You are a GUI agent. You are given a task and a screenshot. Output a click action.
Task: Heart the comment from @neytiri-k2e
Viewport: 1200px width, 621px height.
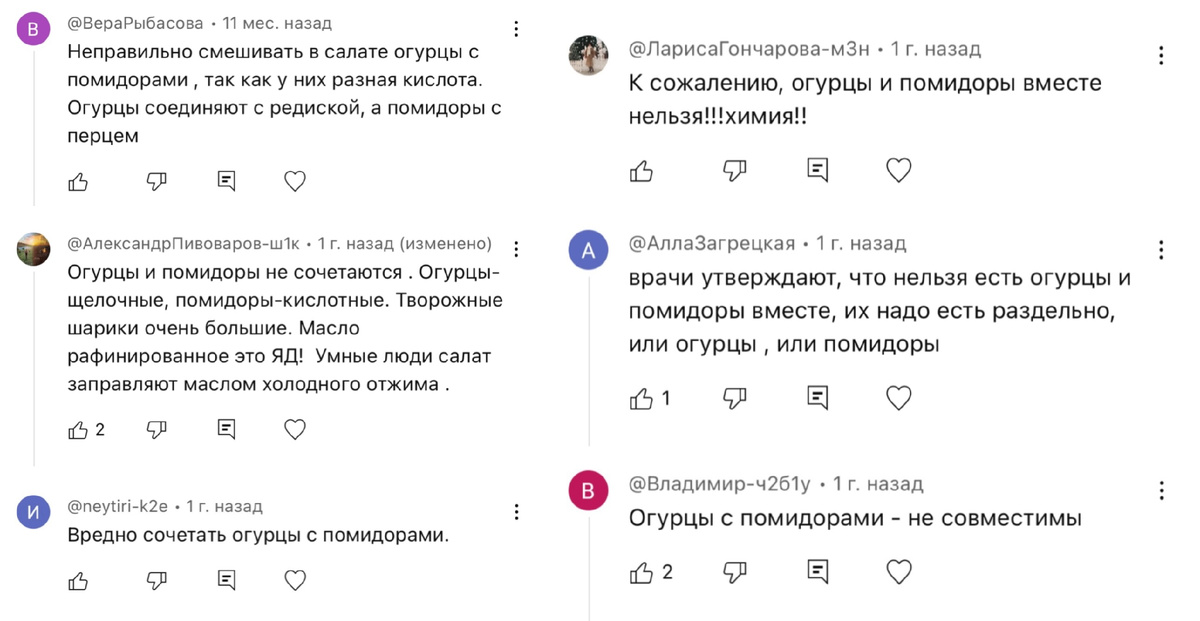point(295,580)
